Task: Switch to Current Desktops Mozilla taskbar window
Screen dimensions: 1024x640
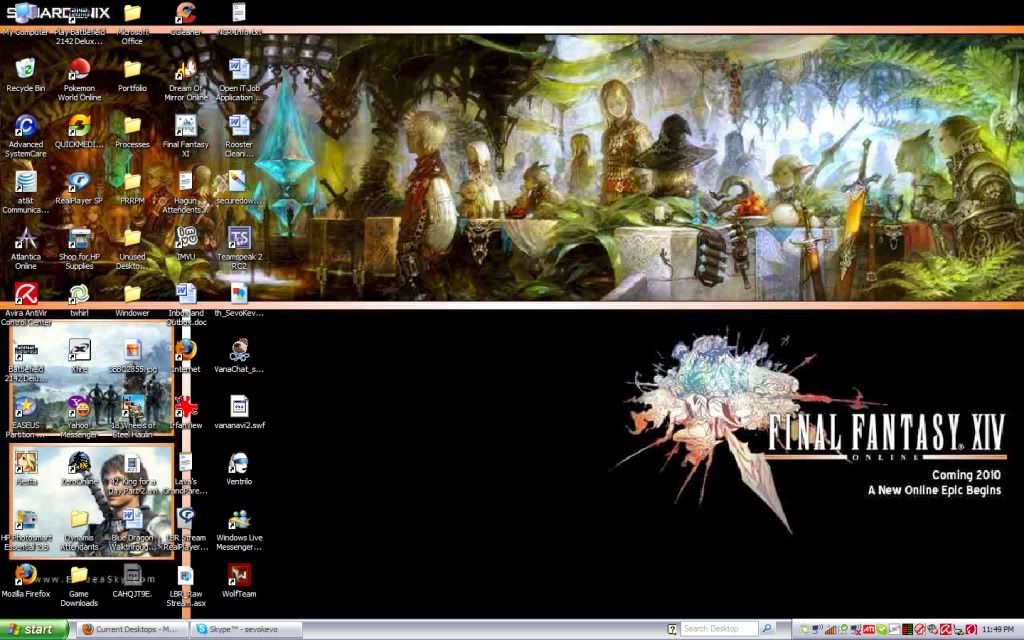Action: point(133,630)
